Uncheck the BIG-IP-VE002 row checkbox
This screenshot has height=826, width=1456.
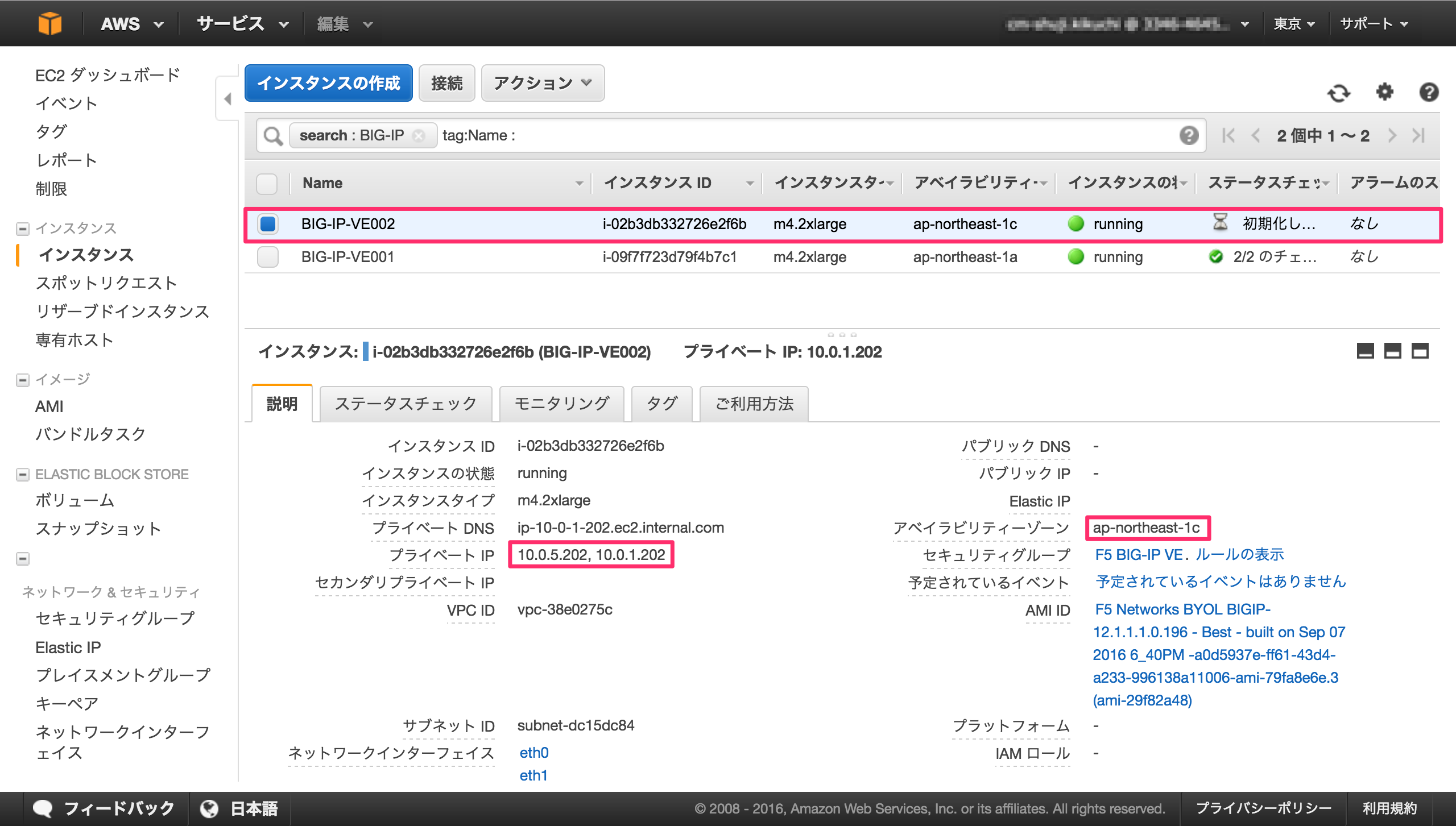(268, 224)
